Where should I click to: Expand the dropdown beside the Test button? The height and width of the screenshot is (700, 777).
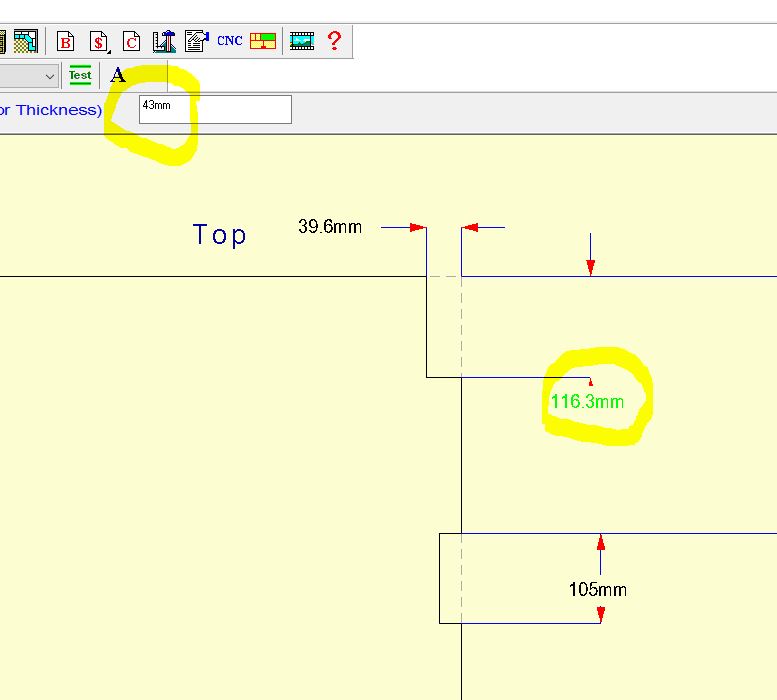pyautogui.click(x=49, y=76)
